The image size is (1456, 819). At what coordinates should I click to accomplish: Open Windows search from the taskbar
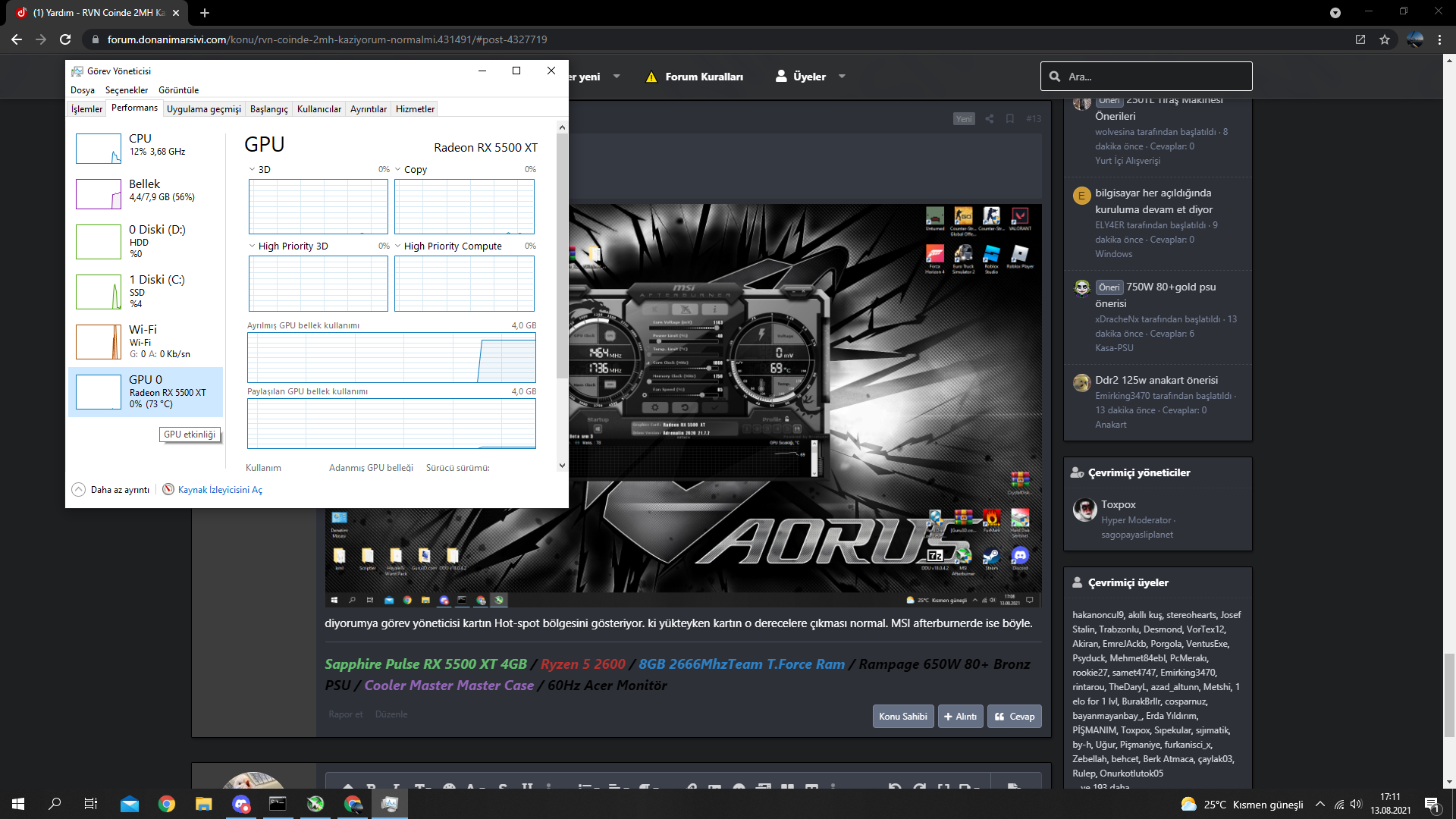[x=55, y=804]
